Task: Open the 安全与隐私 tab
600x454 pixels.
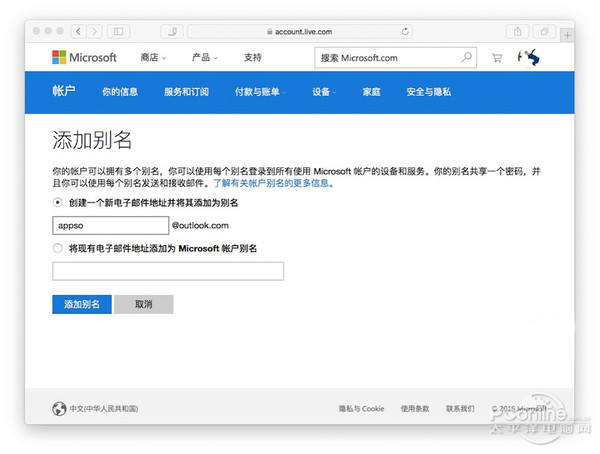Action: click(x=429, y=92)
